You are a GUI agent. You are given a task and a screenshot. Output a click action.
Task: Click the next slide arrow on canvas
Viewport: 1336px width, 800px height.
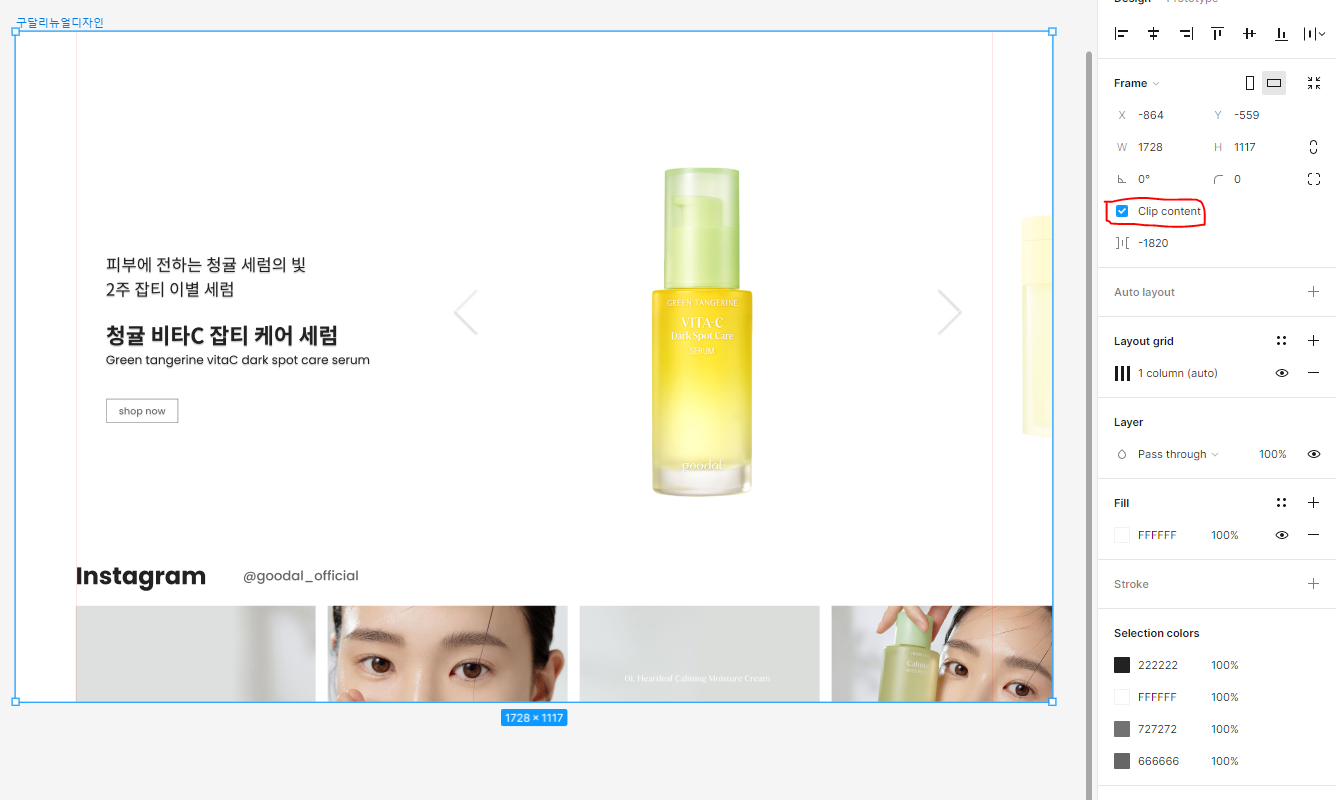coord(950,312)
